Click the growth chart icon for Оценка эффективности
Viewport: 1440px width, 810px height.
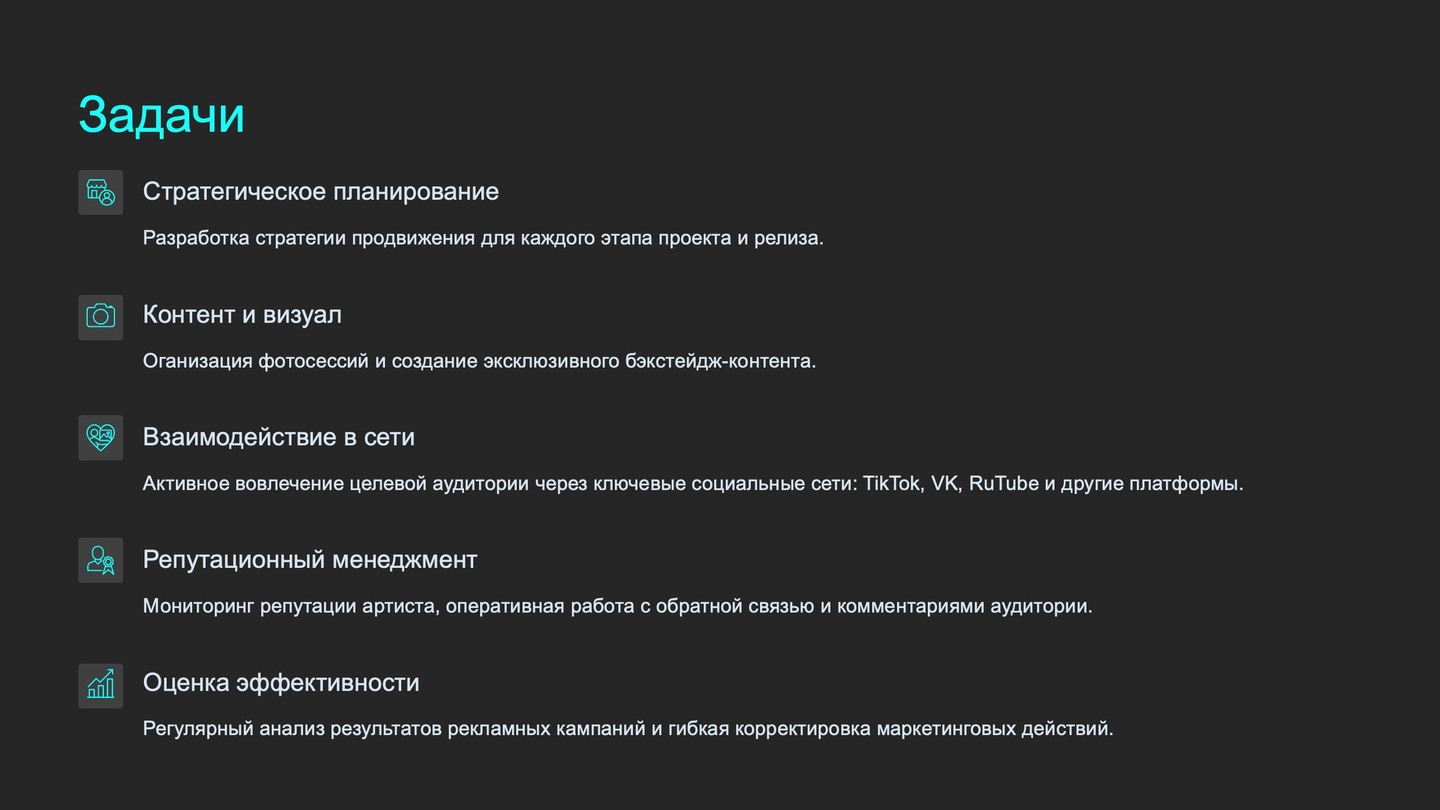(100, 685)
